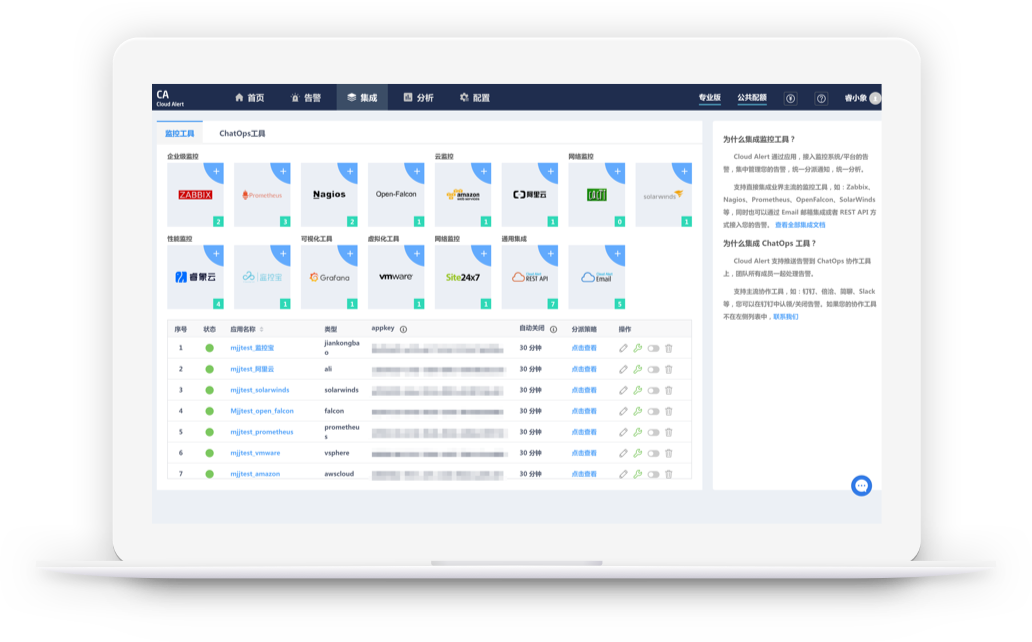Open the mjjtest_prometheus application name link
The width and height of the screenshot is (1032, 642).
click(x=262, y=432)
